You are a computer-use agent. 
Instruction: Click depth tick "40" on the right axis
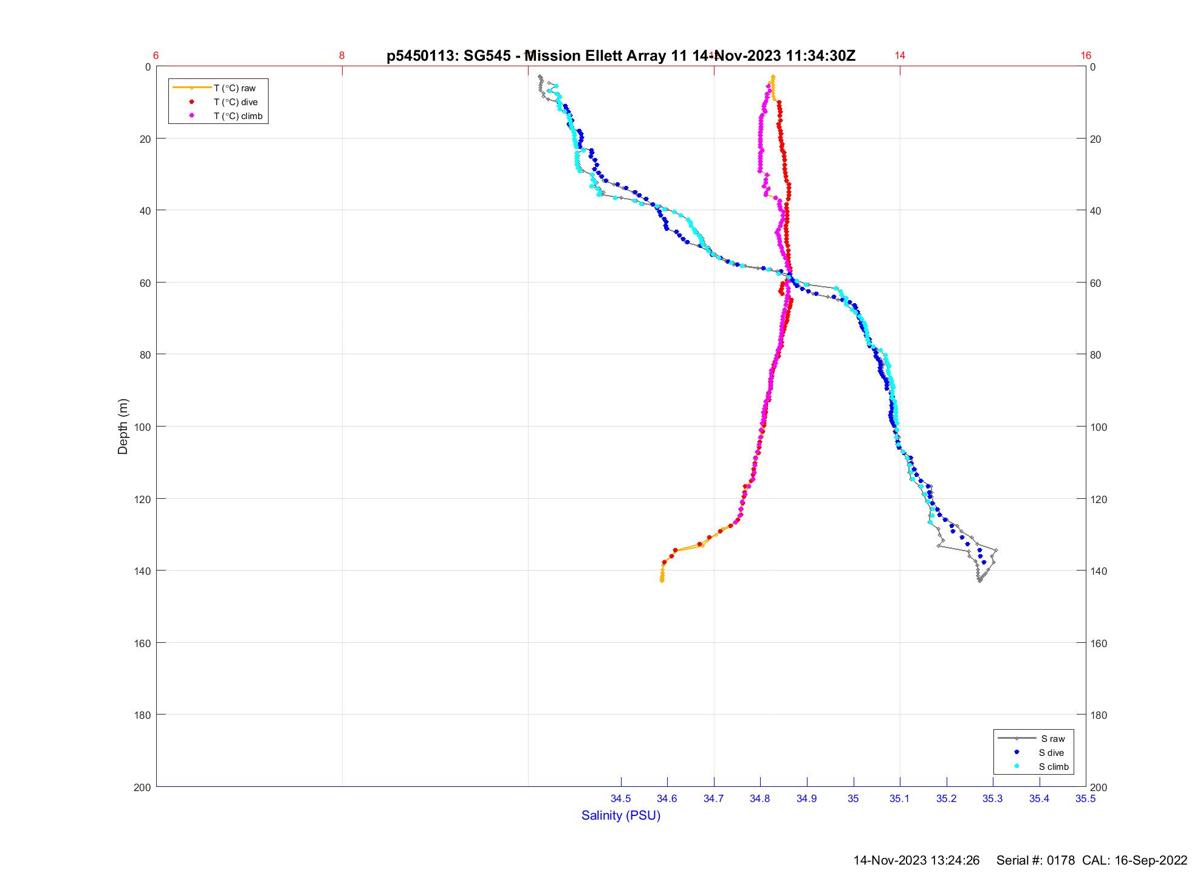click(1098, 211)
